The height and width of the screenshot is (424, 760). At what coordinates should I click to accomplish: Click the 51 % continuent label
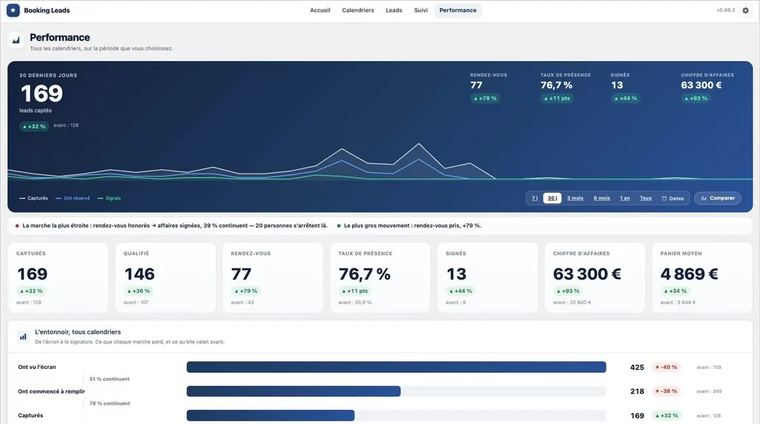tap(110, 379)
